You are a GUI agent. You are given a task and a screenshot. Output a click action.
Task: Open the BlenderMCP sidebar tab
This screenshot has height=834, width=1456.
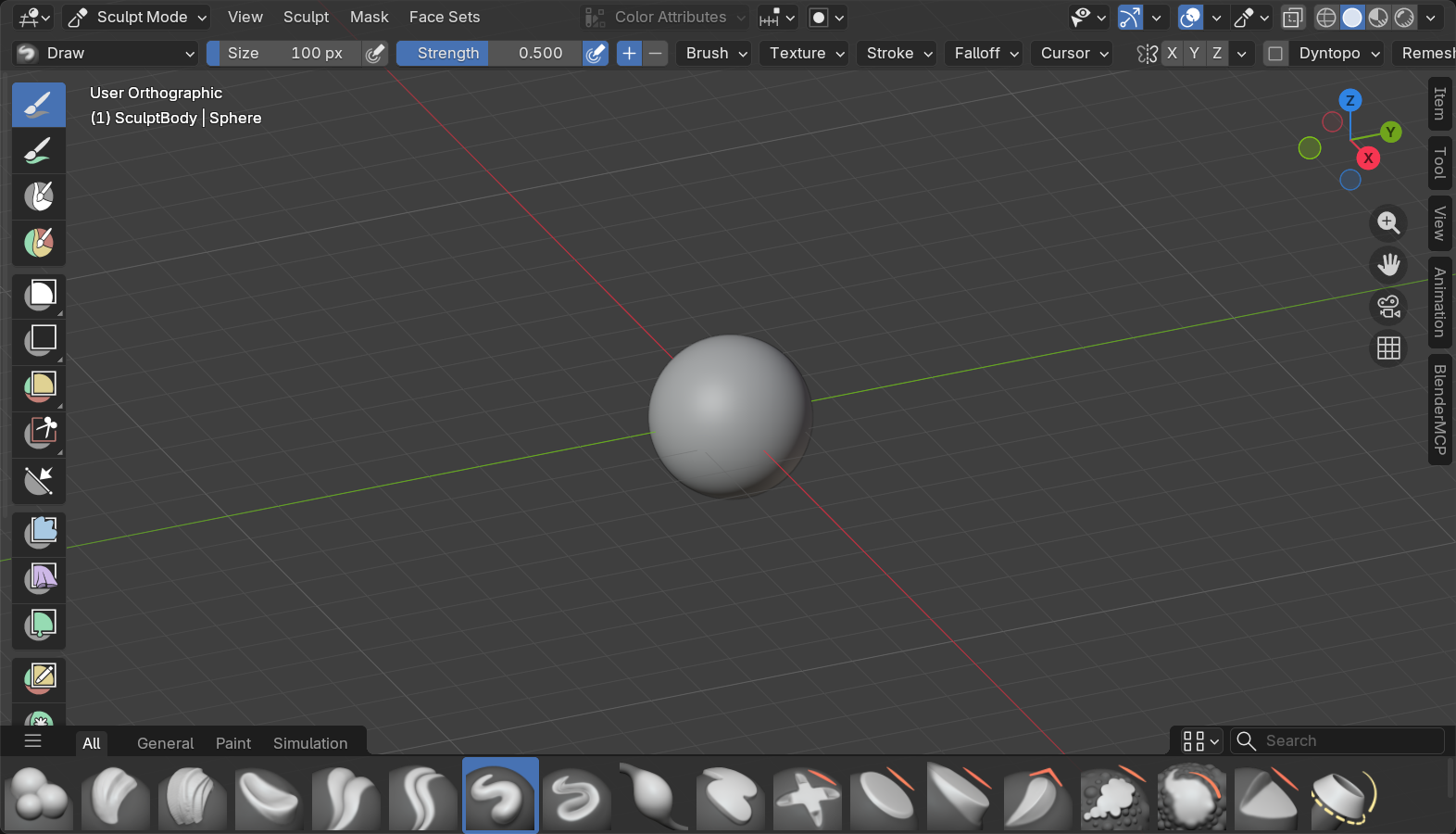pyautogui.click(x=1440, y=410)
